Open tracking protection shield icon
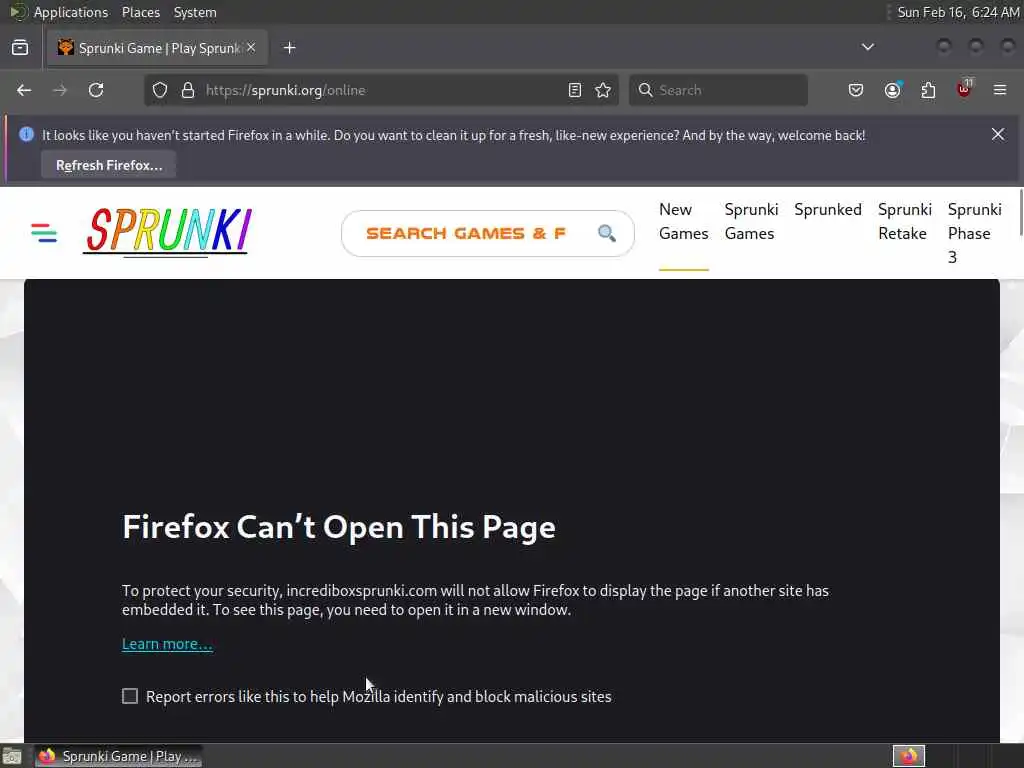Viewport: 1024px width, 768px height. click(160, 90)
